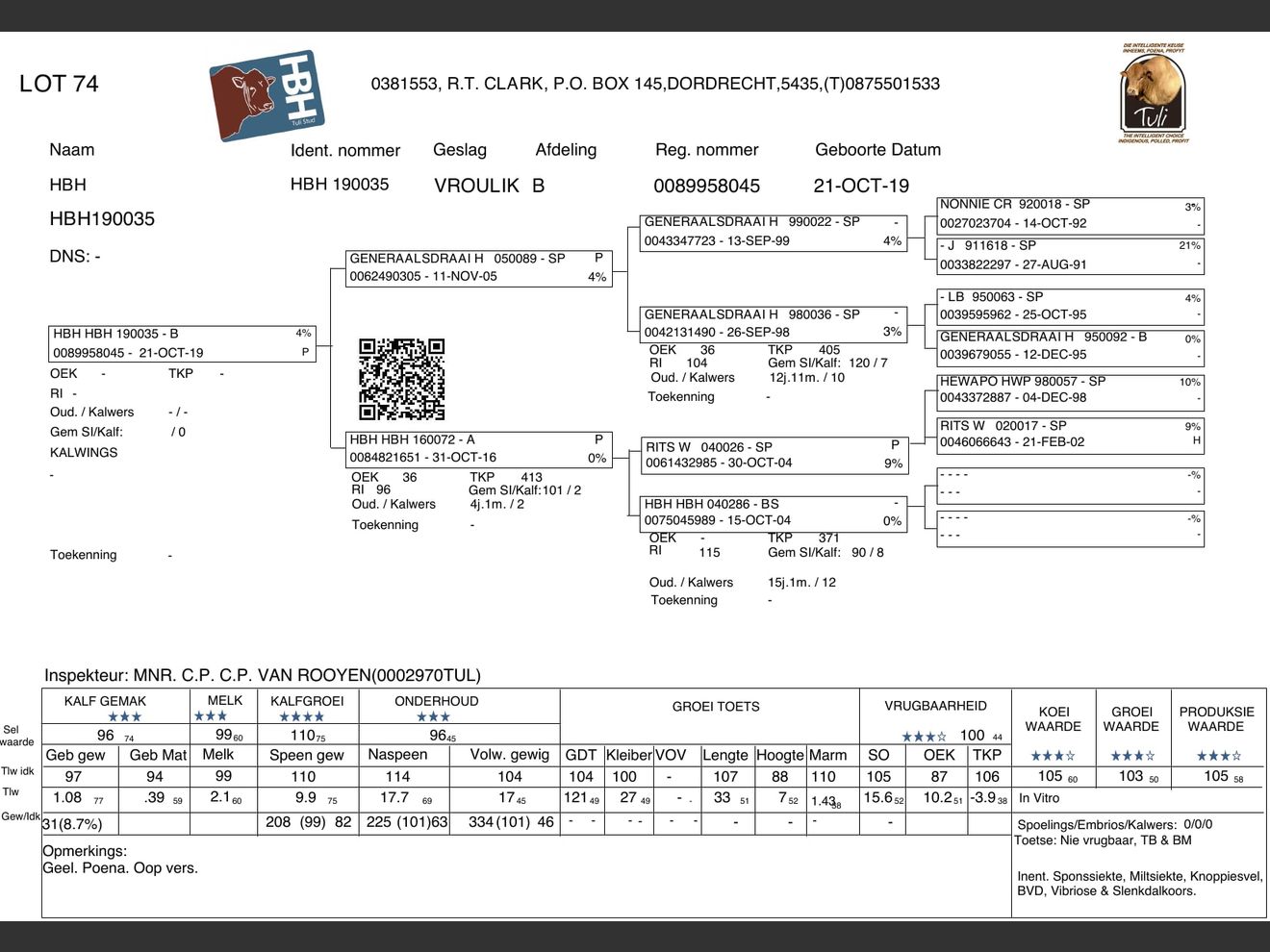Viewport: 1270px width, 952px height.
Task: Click the QR code in the pedigree
Action: click(401, 379)
